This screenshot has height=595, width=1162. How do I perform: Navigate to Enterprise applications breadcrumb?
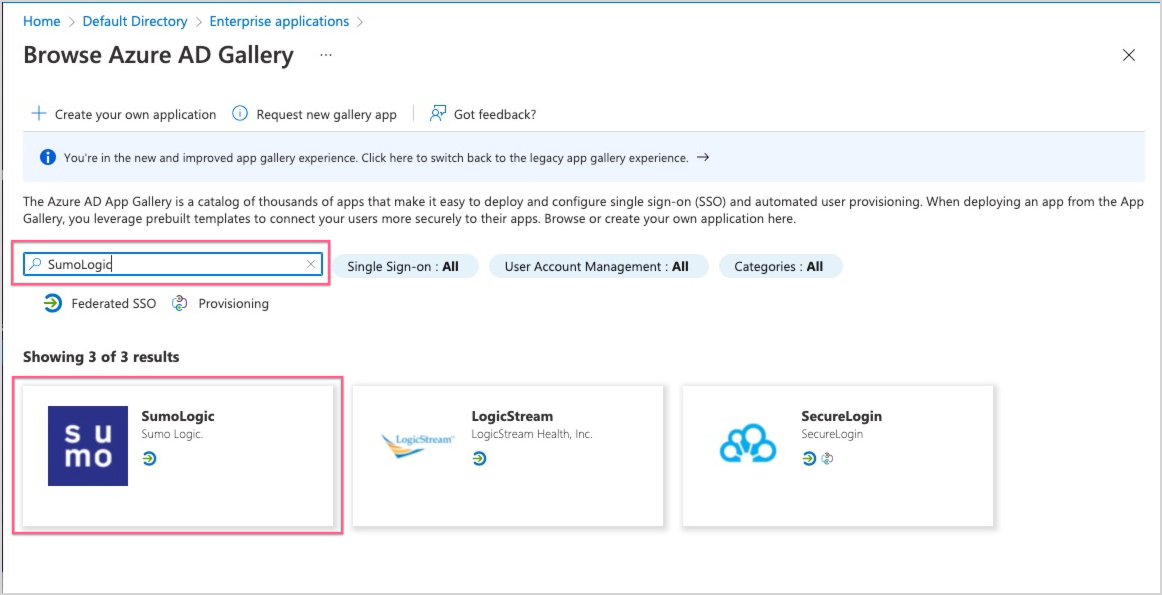279,20
